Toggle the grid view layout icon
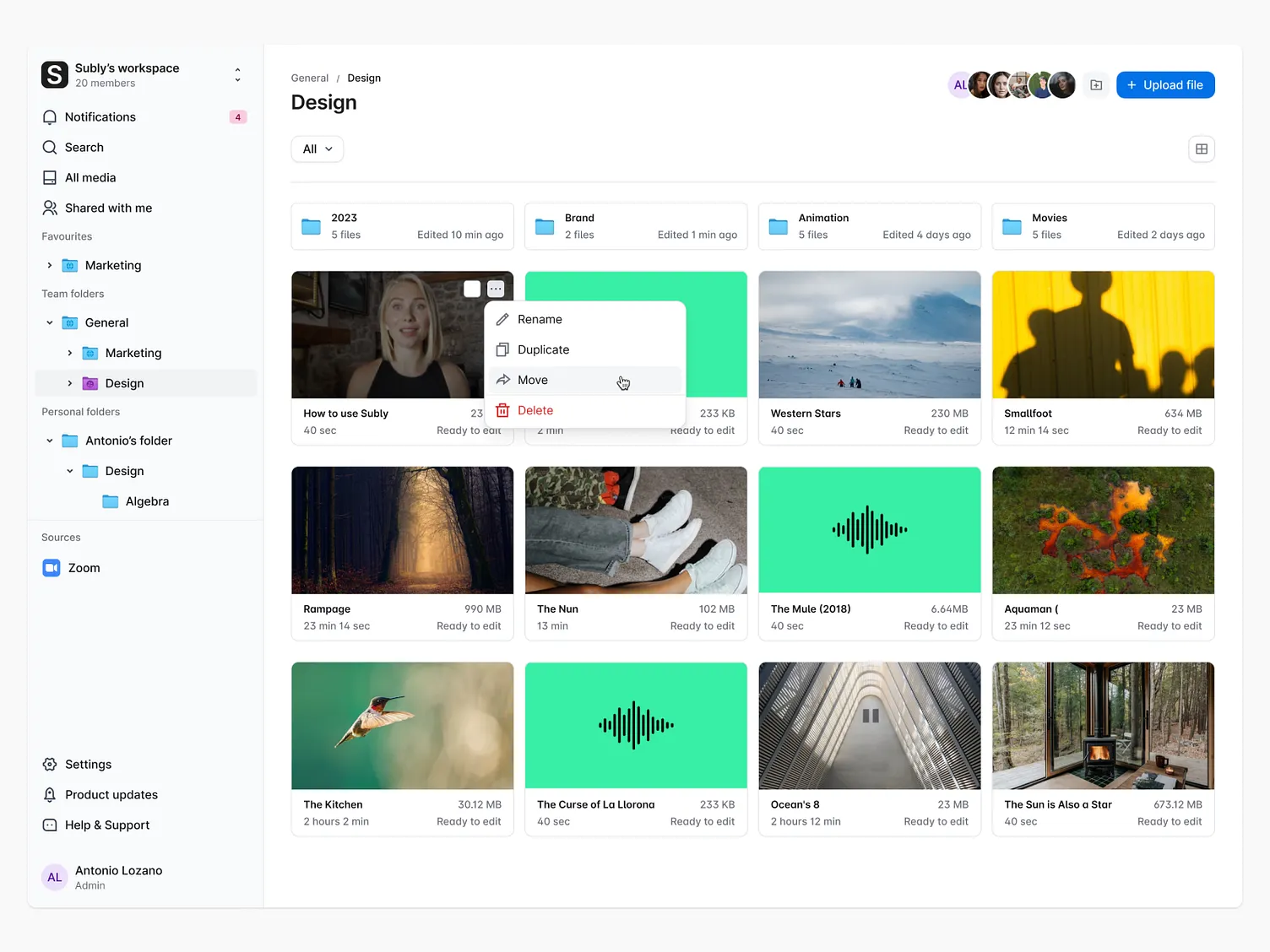Image resolution: width=1270 pixels, height=952 pixels. click(x=1202, y=149)
